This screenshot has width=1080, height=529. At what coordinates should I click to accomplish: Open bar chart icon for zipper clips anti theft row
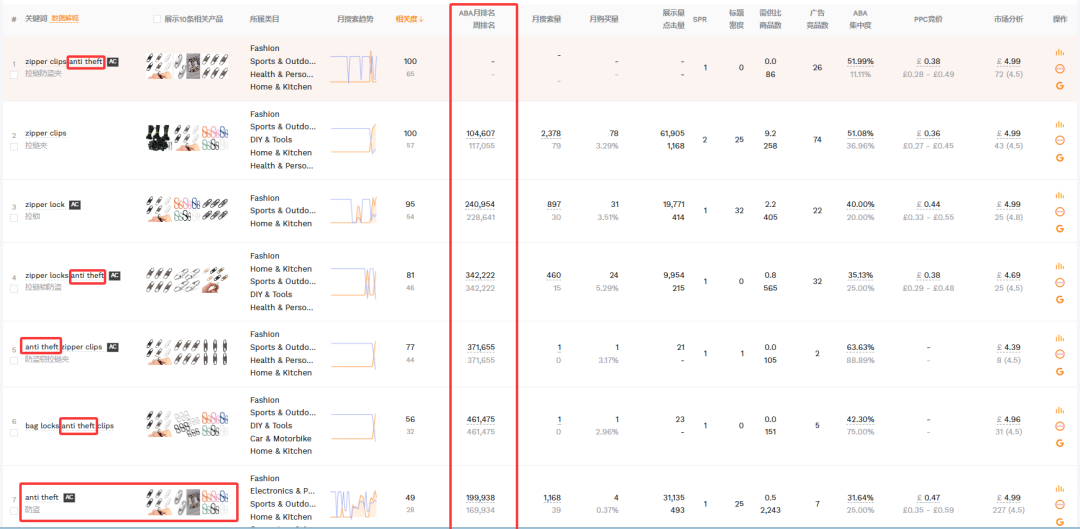(1059, 53)
